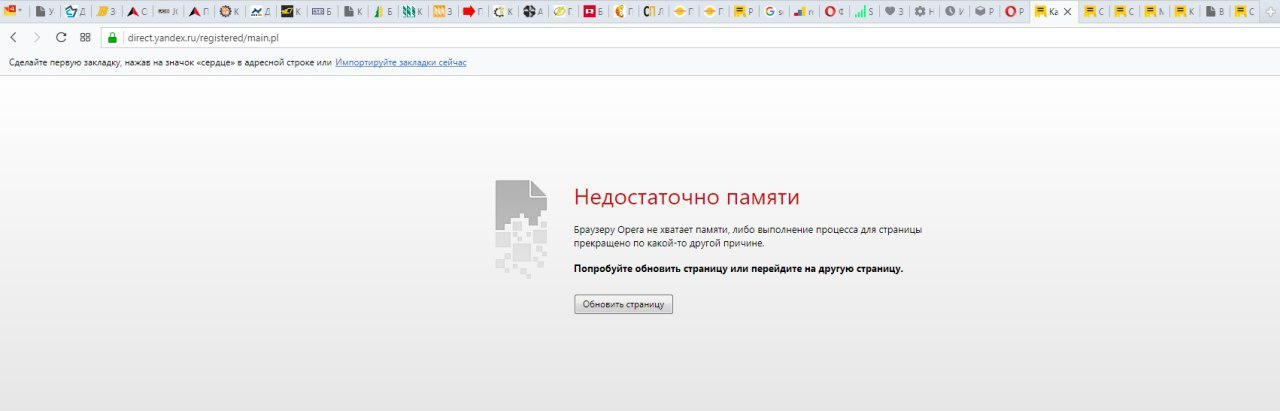
Task: Open the 'Импортируйте закладки сейчас' link
Action: [401, 62]
